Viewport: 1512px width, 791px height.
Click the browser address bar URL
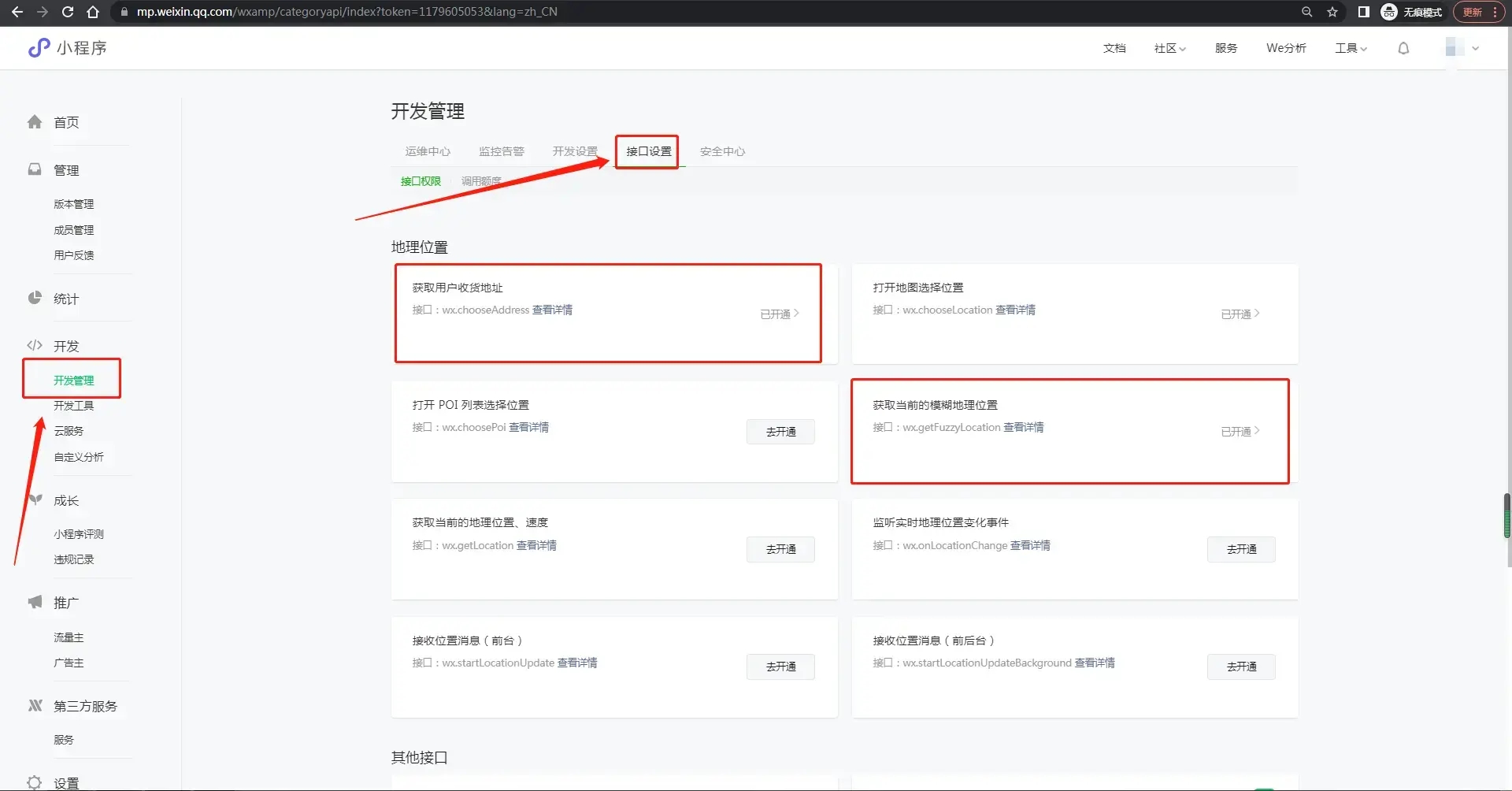click(346, 12)
